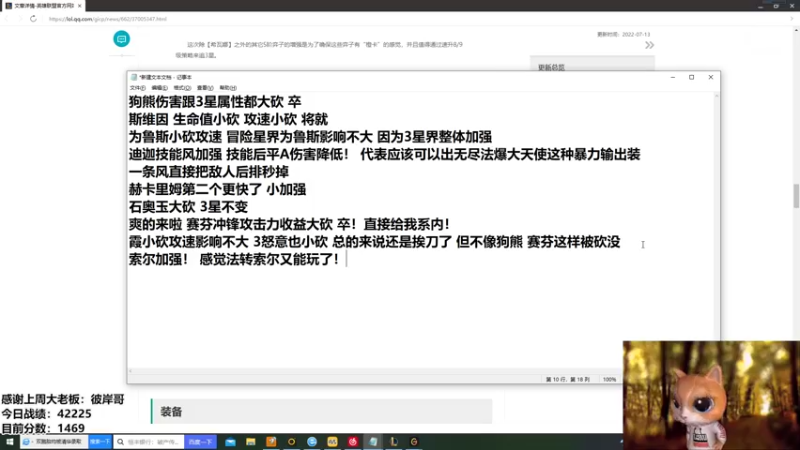Click the line starting 赫卡里姆第二个更快了
Viewport: 800px width, 450px height.
[x=217, y=189]
